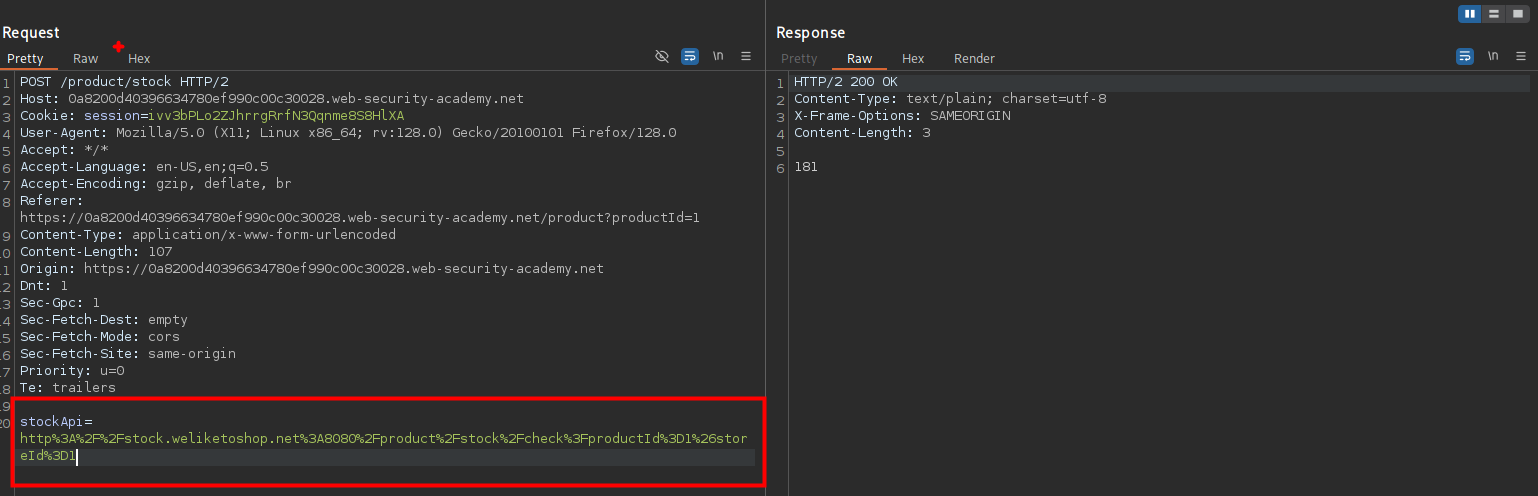This screenshot has width=1538, height=496.
Task: Switch to side-by-side layout view
Action: pyautogui.click(x=1470, y=14)
